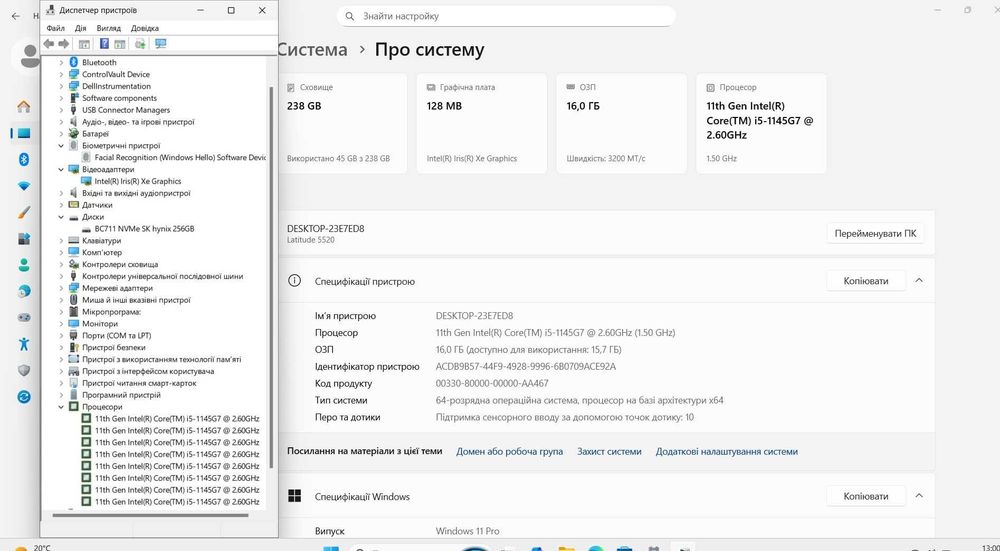Click search magnifier icon in Settings search box
Screen dimensions: 1000x551
349,16
